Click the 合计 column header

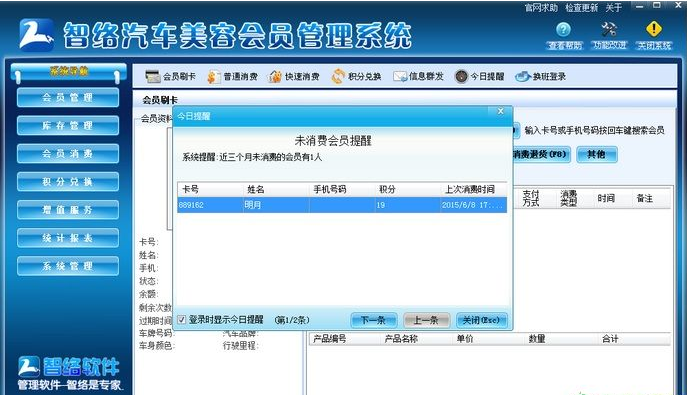[610, 339]
